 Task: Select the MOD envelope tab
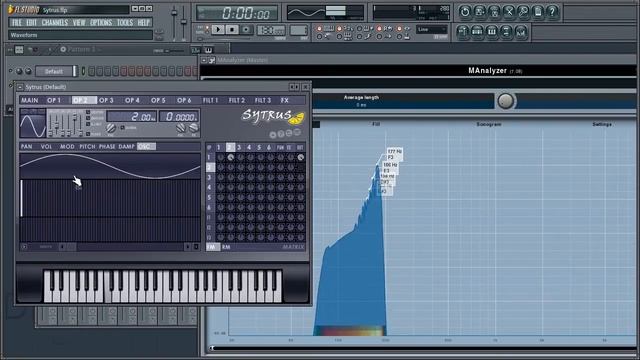(x=67, y=147)
